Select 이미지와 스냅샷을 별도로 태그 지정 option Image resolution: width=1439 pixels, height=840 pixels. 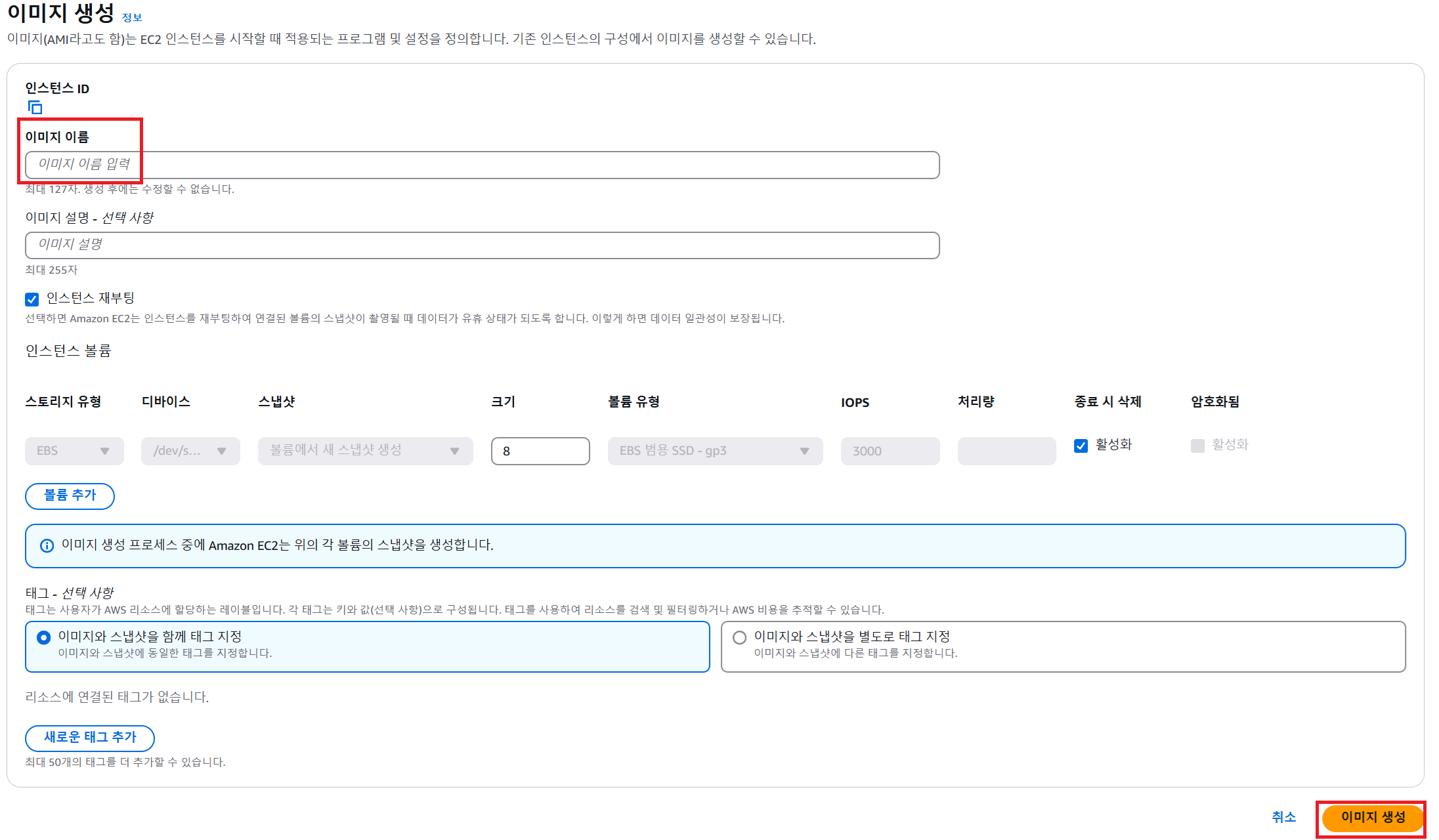(739, 637)
